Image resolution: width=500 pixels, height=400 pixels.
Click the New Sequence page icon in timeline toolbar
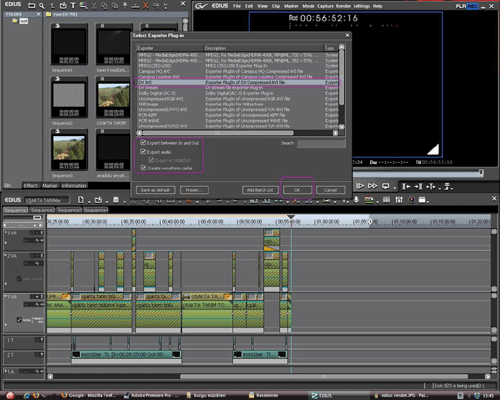point(81,200)
